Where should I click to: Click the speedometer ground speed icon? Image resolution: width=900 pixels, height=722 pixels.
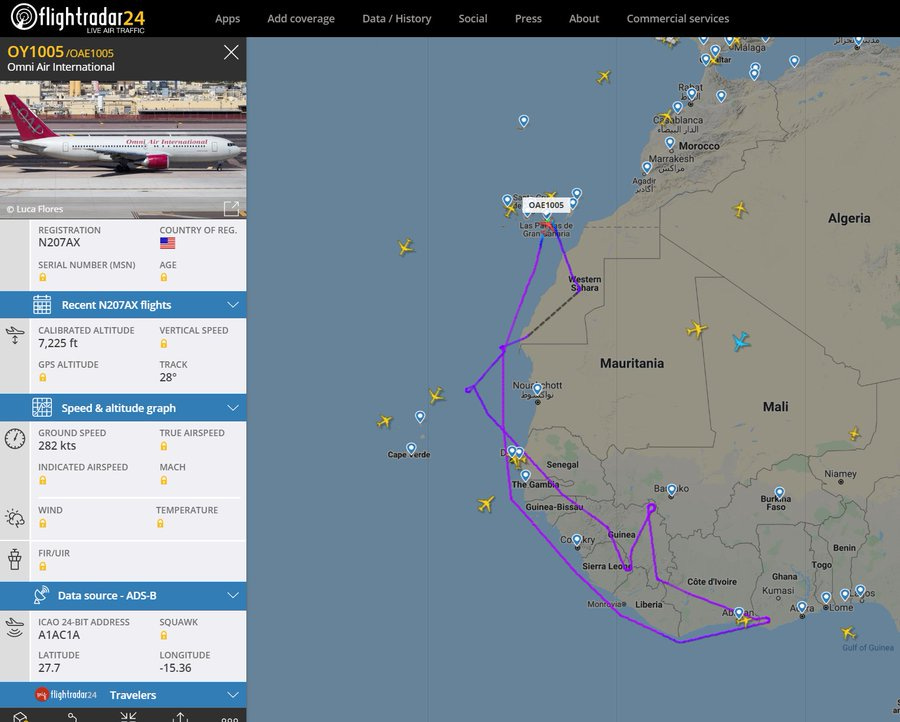(15, 439)
